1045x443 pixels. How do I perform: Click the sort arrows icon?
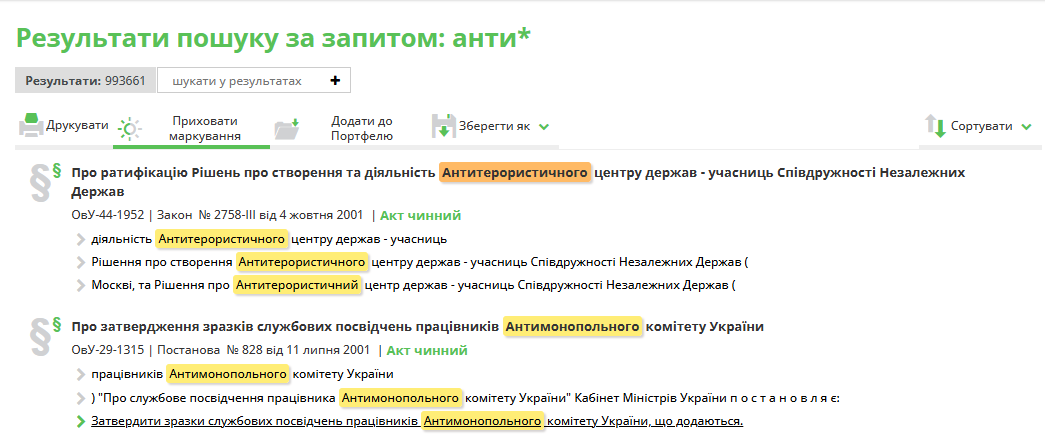[935, 127]
